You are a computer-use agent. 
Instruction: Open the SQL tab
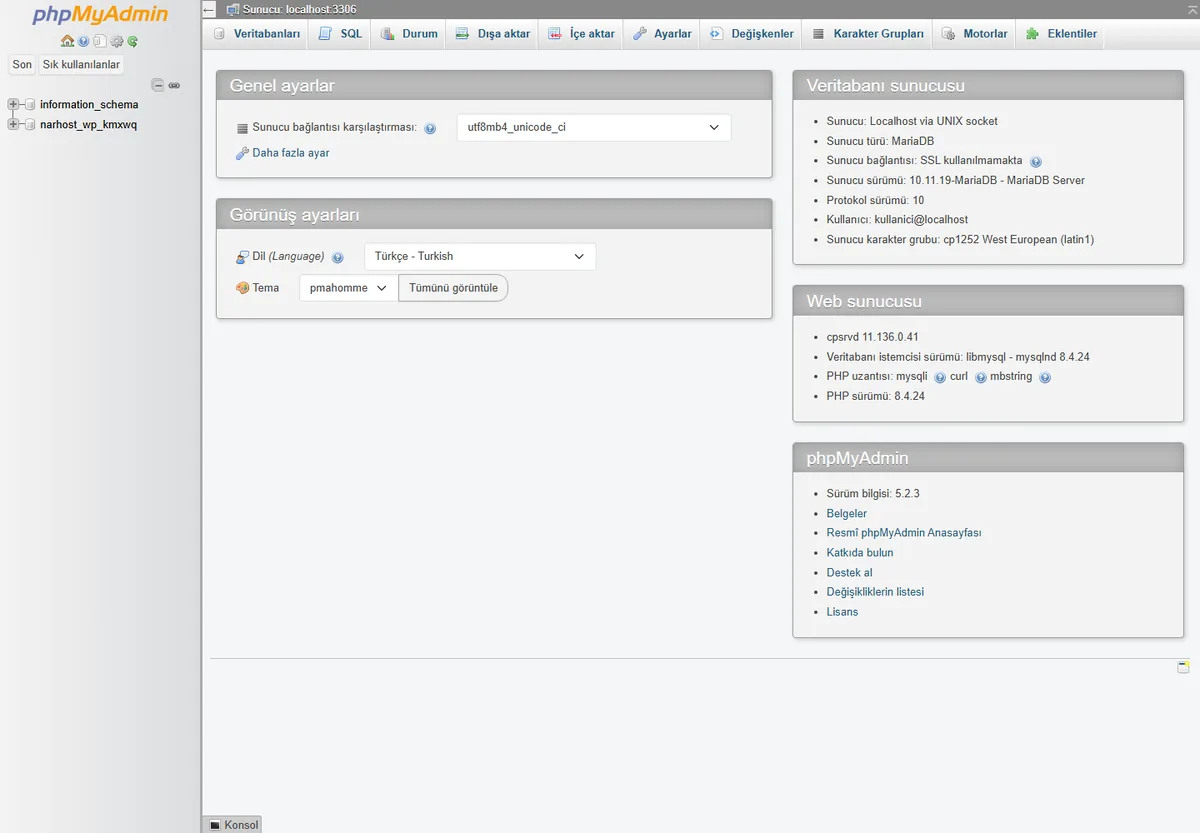[x=340, y=34]
